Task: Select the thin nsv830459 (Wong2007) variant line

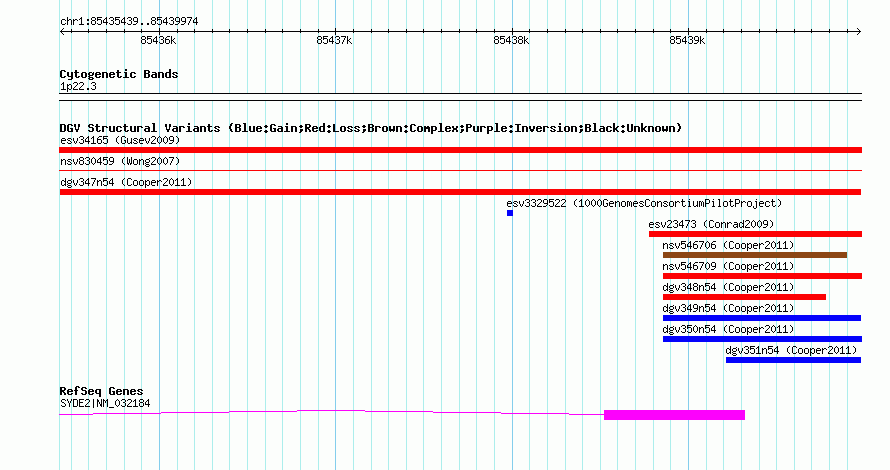Action: click(460, 170)
